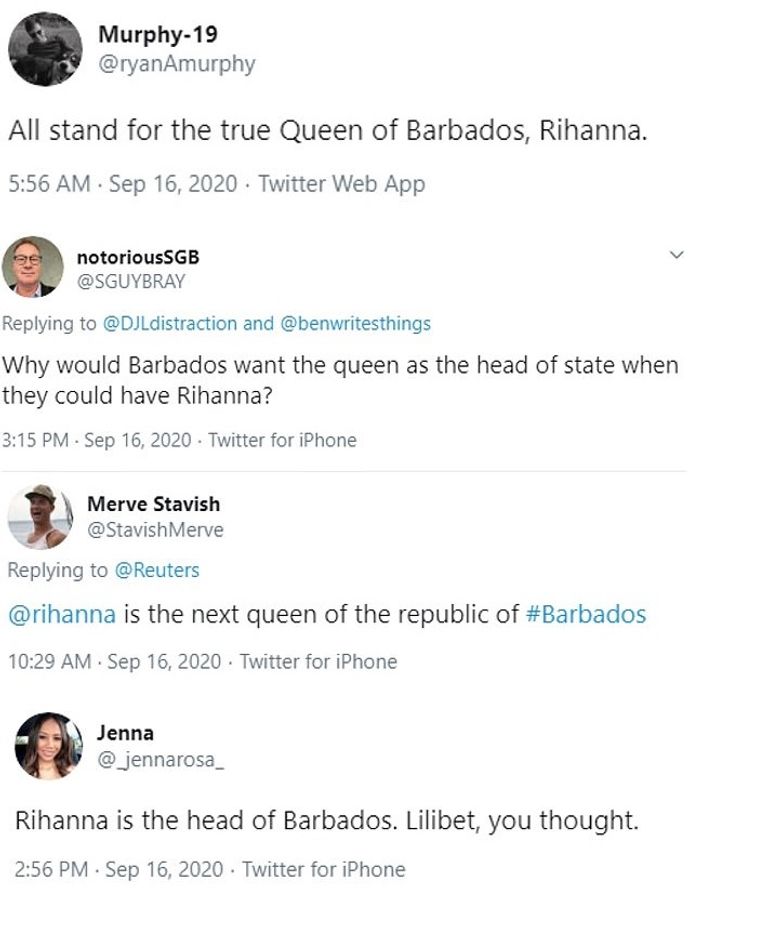Open the @StavishMerve handle
The width and height of the screenshot is (768, 931).
pos(155,529)
